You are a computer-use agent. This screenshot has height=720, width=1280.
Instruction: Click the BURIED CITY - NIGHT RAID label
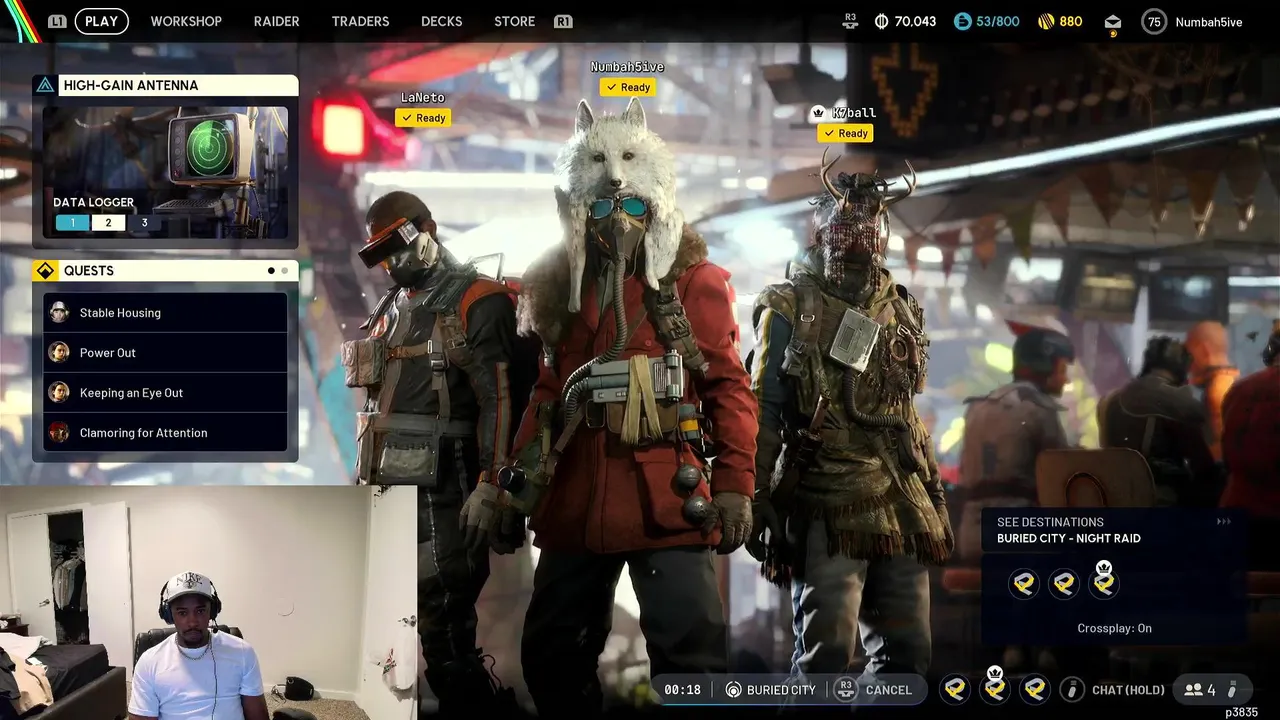1068,538
